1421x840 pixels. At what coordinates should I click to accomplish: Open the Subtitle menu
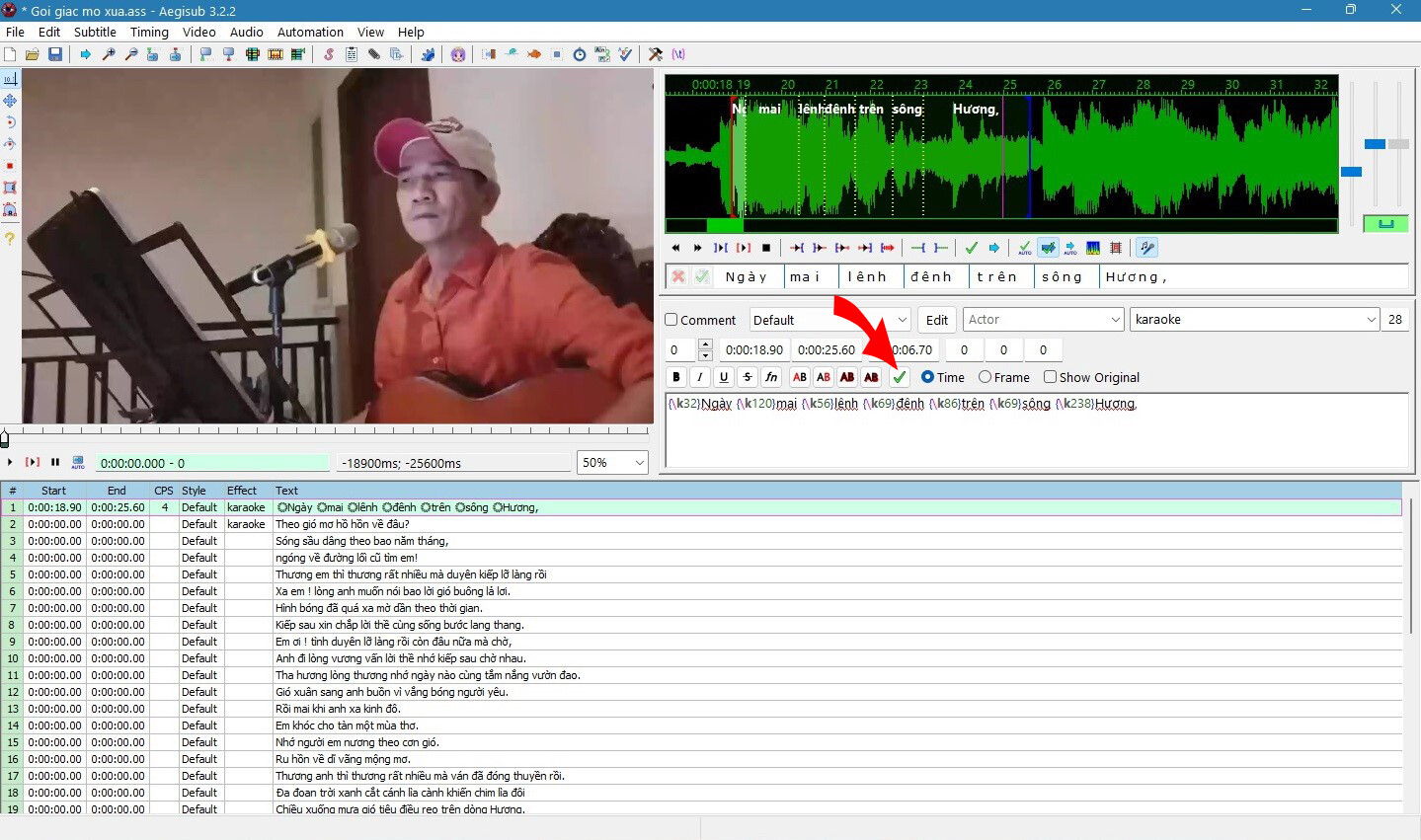(x=95, y=32)
